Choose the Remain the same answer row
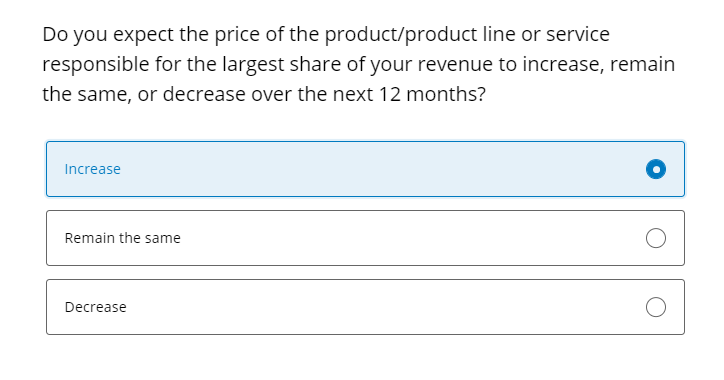The height and width of the screenshot is (380, 724). pyautogui.click(x=365, y=238)
